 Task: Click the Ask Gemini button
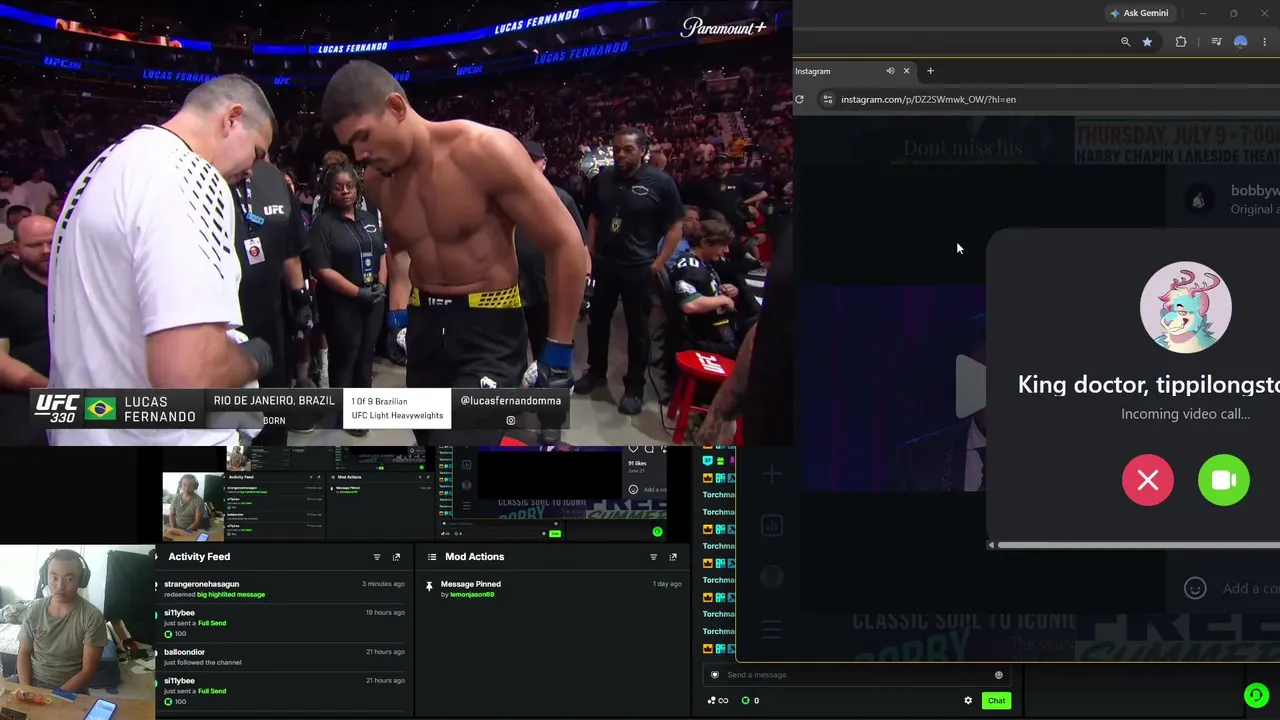pos(1138,13)
